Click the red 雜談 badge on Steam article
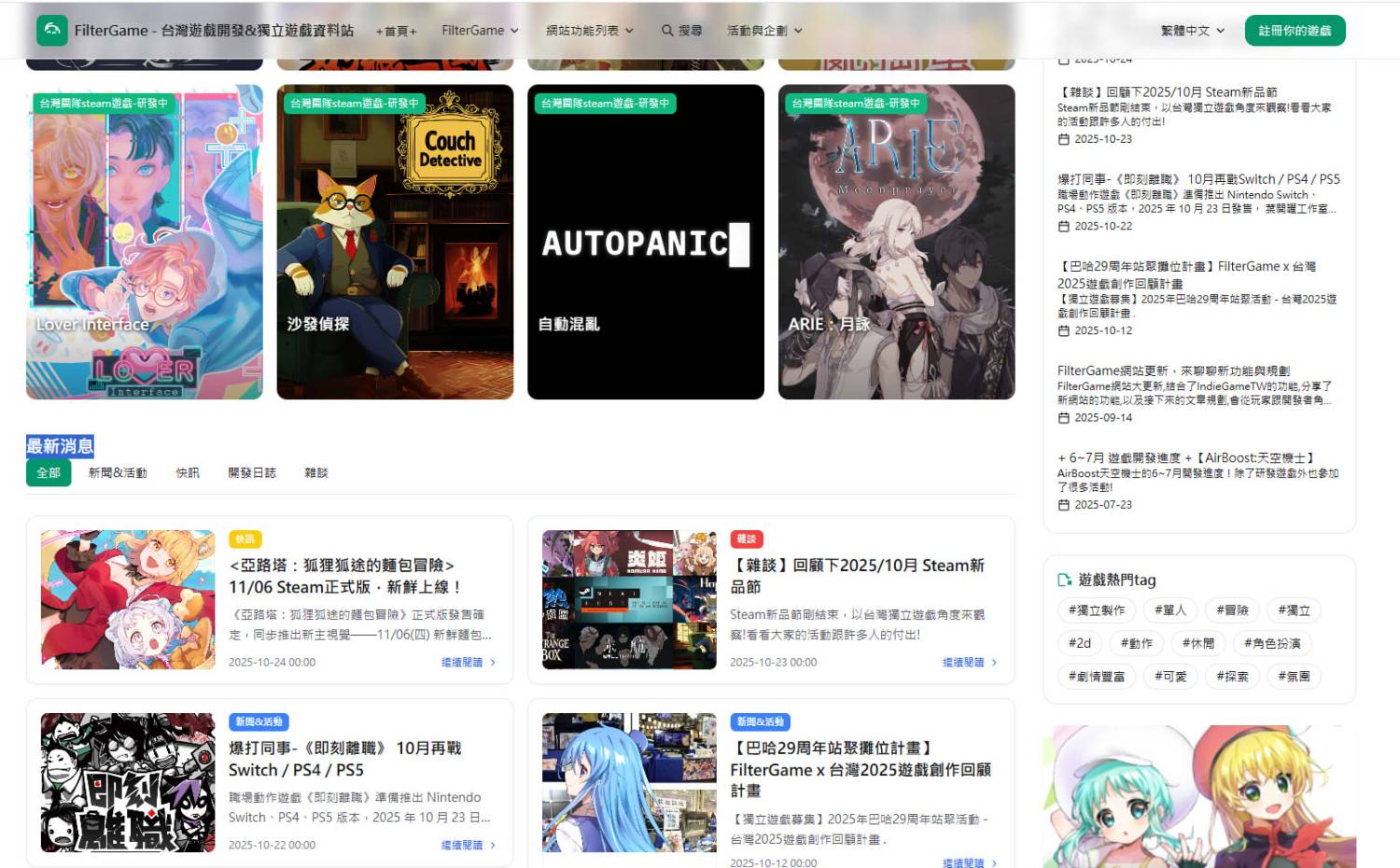This screenshot has height=868, width=1400. [x=747, y=539]
